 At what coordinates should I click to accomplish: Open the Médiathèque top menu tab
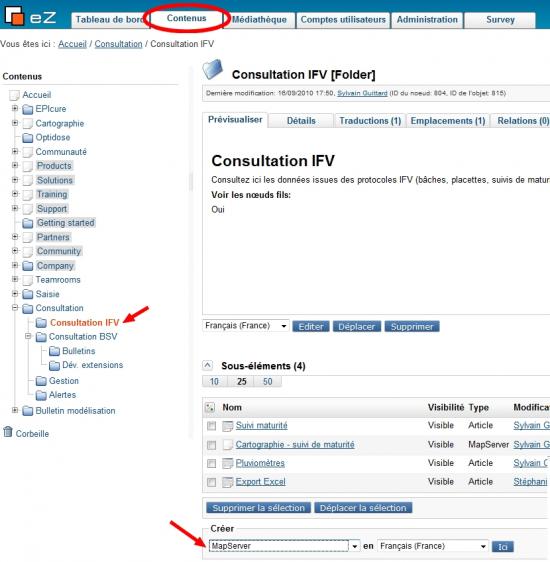point(259,20)
